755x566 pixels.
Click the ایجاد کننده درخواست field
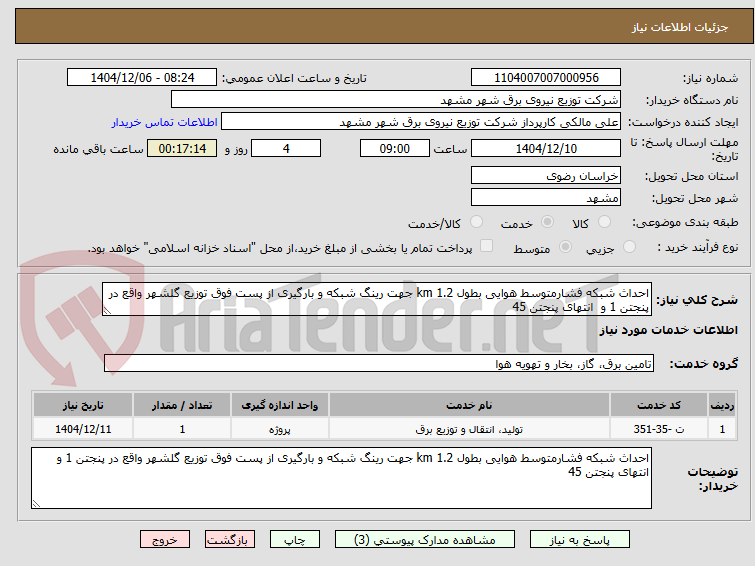pos(421,122)
